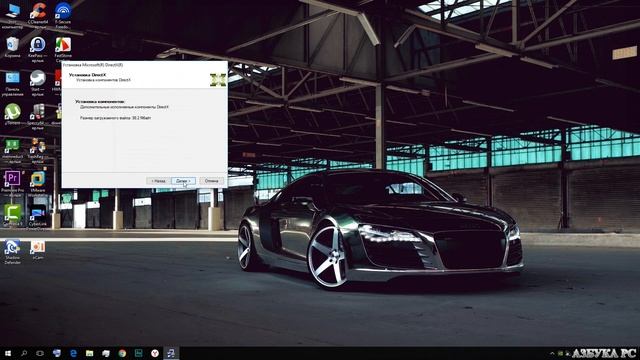Launch the TrashReg desktop shortcut
The height and width of the screenshot is (360, 640).
pyautogui.click(x=38, y=151)
